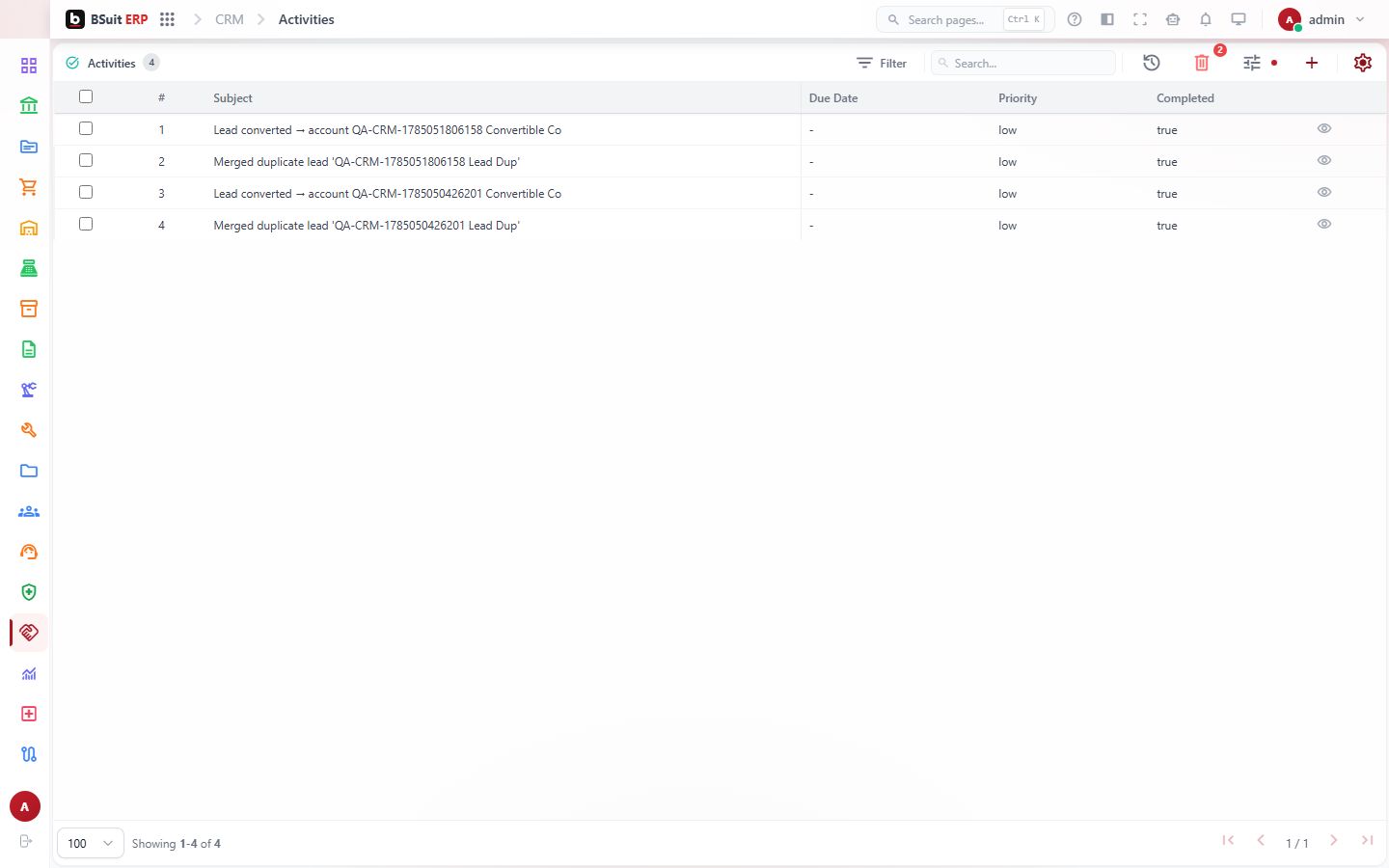
Task: Focus the Search pages field
Action: click(x=965, y=19)
